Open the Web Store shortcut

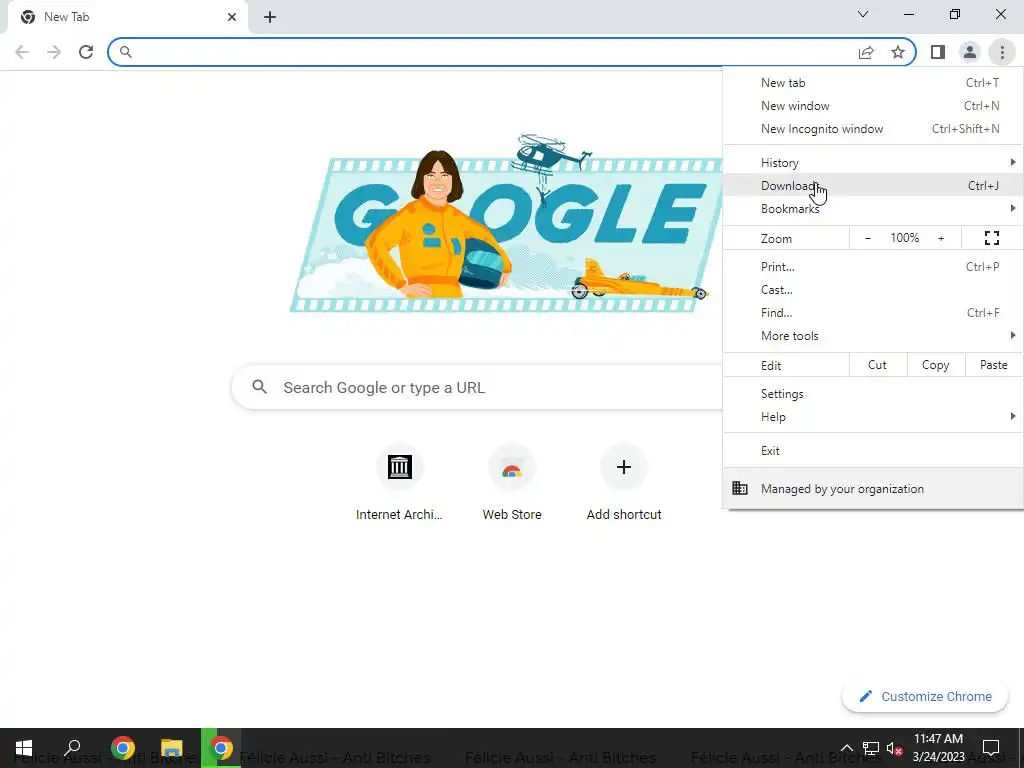tap(512, 467)
